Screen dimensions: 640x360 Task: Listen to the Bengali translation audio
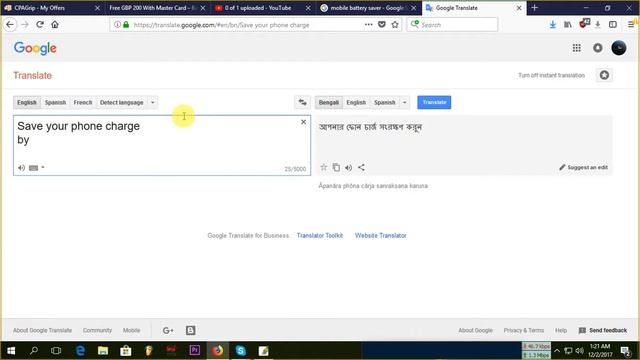(x=348, y=167)
